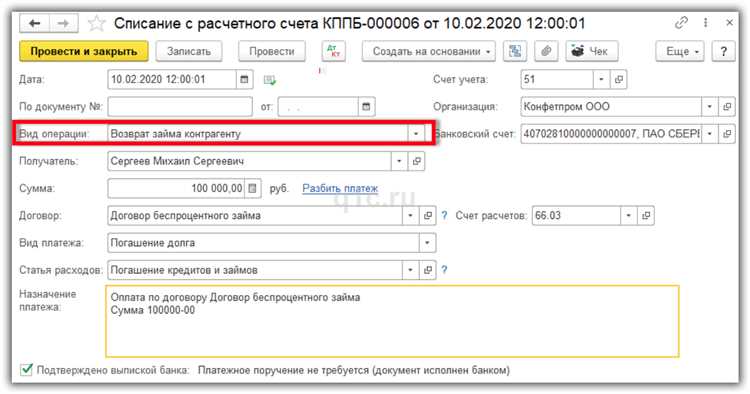Open Банковский счет item form
Image resolution: width=750 pixels, height=394 pixels.
[727, 134]
